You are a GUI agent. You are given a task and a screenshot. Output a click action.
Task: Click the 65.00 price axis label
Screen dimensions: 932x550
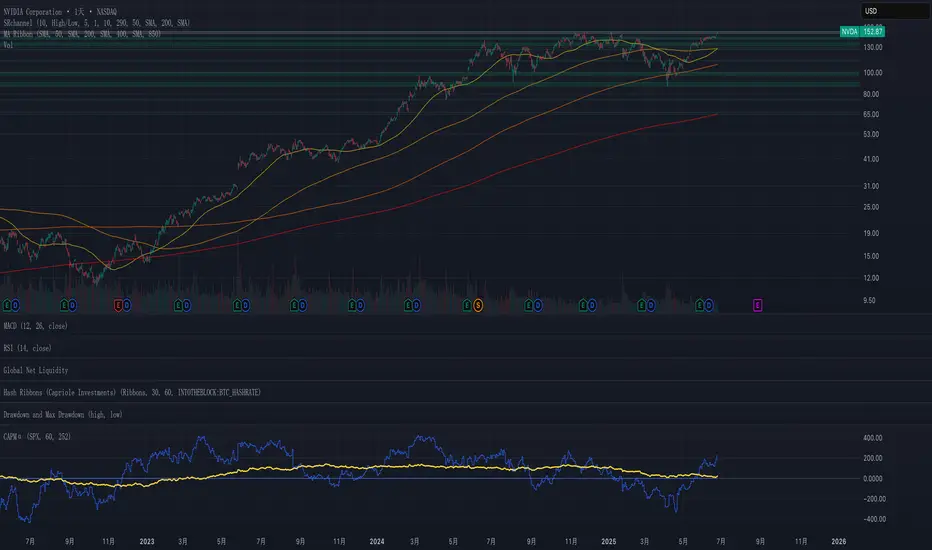tap(871, 114)
